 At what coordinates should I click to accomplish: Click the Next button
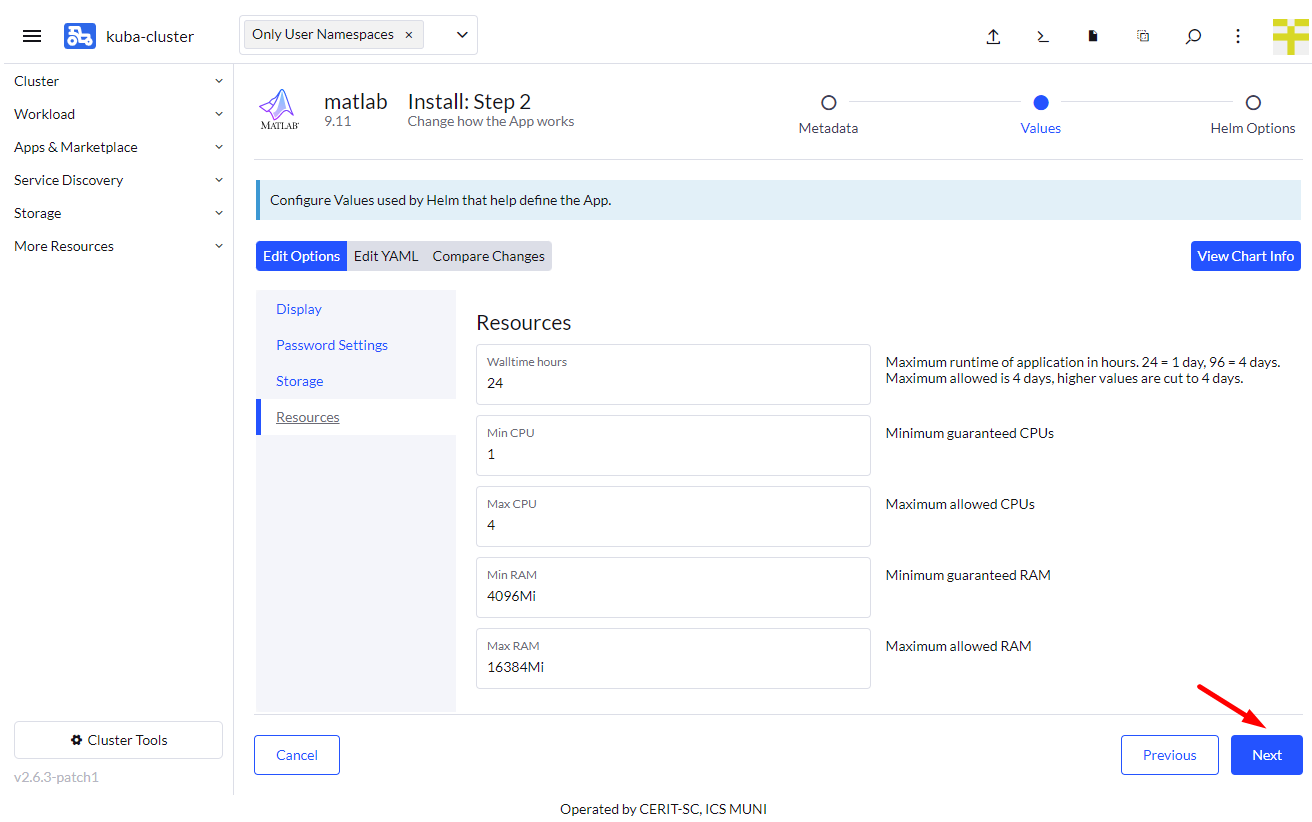click(1266, 755)
